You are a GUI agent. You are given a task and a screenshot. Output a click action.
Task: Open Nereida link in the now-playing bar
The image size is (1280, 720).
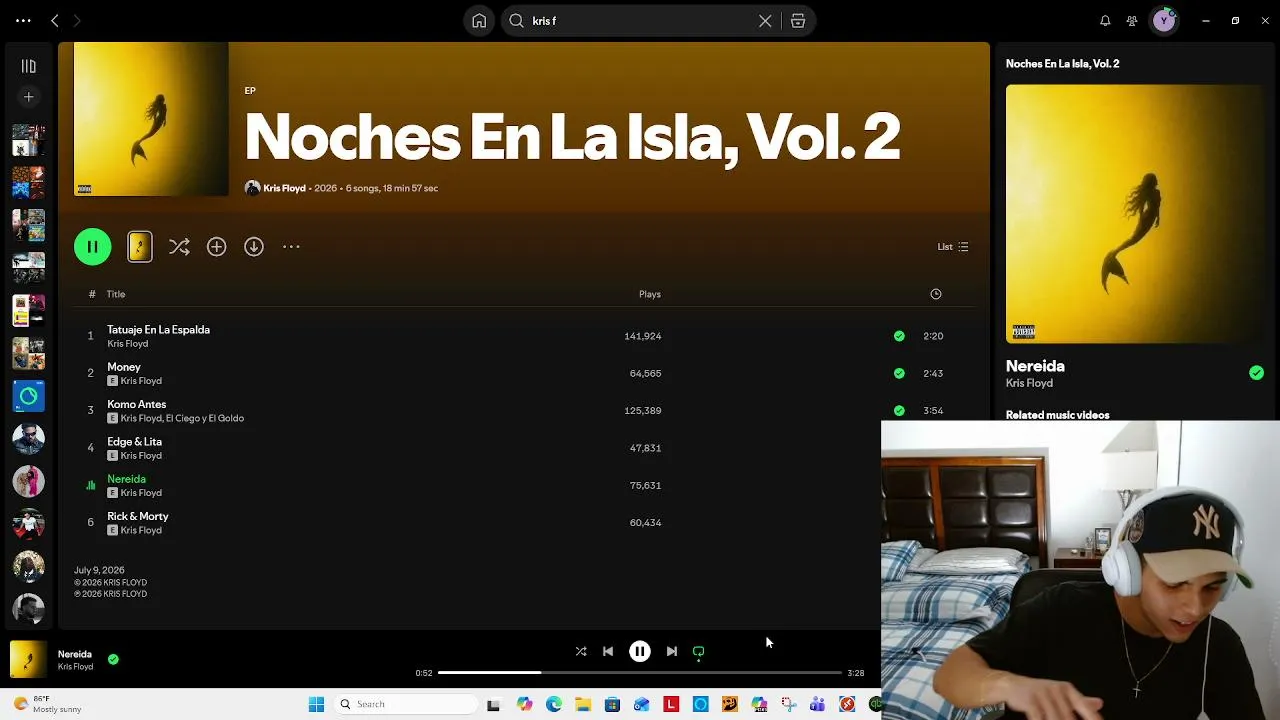pyautogui.click(x=75, y=654)
